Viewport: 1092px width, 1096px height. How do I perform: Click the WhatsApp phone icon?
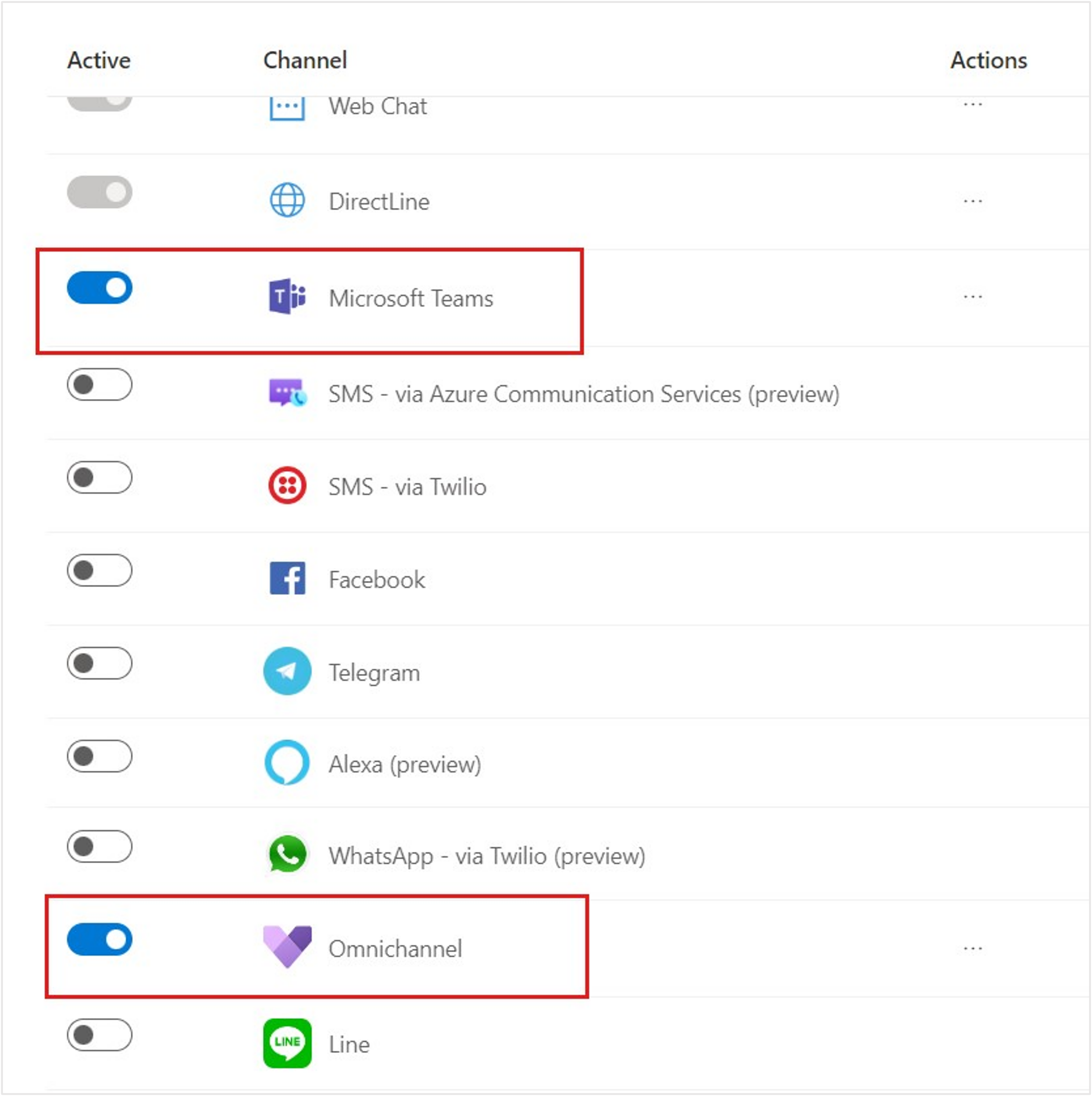[x=287, y=854]
